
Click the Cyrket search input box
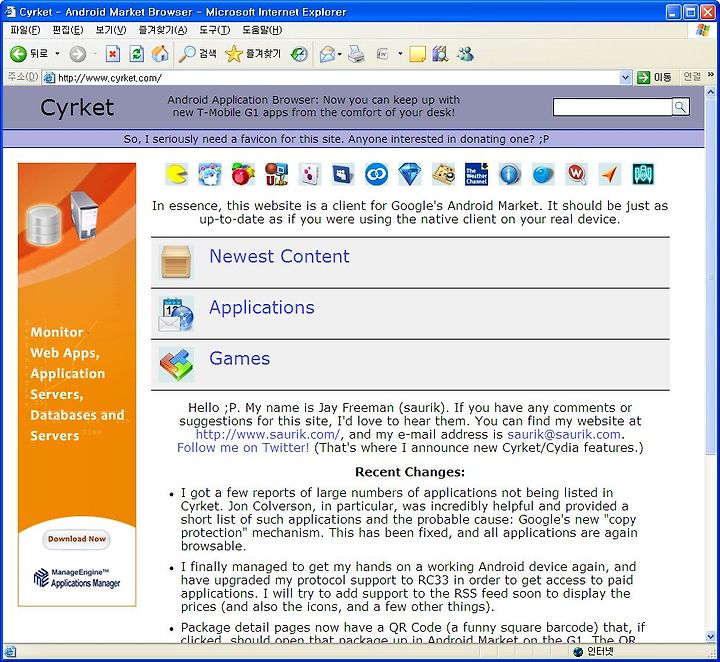coord(613,107)
